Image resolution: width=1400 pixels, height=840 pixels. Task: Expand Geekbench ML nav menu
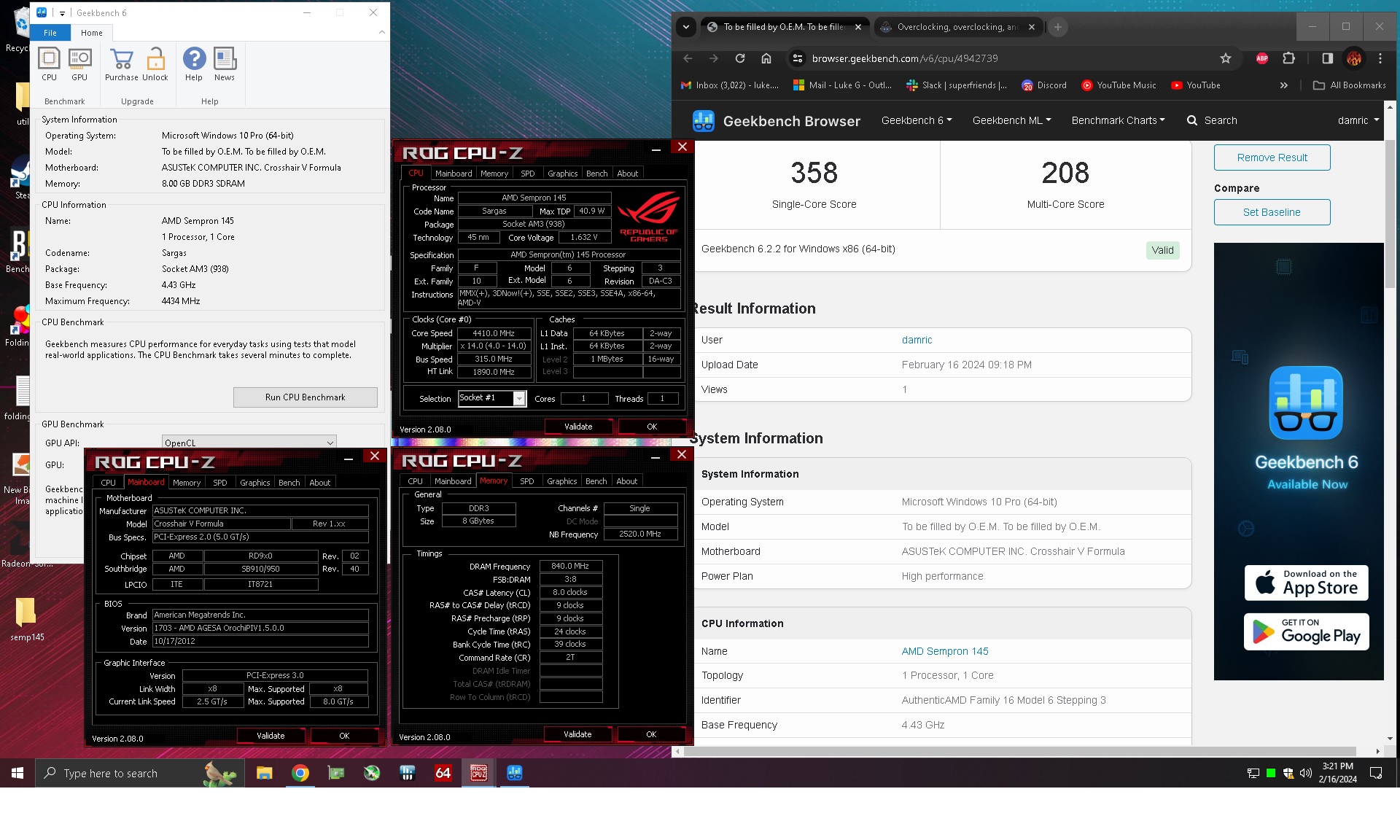[1011, 120]
